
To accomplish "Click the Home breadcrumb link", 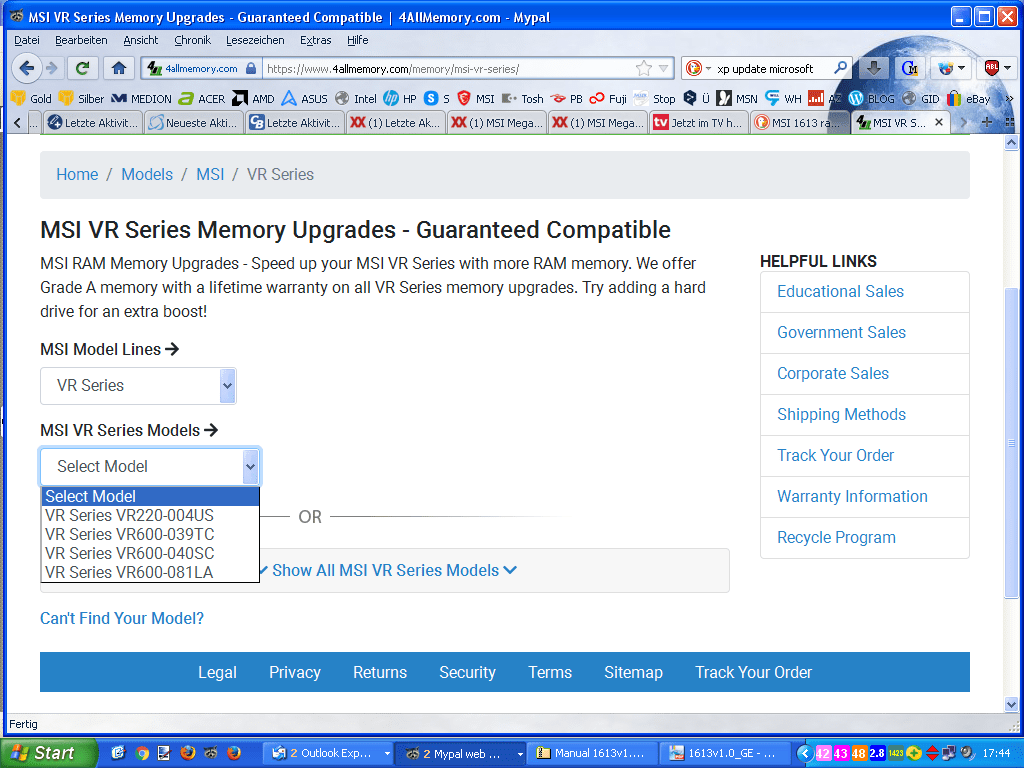I will (x=77, y=174).
